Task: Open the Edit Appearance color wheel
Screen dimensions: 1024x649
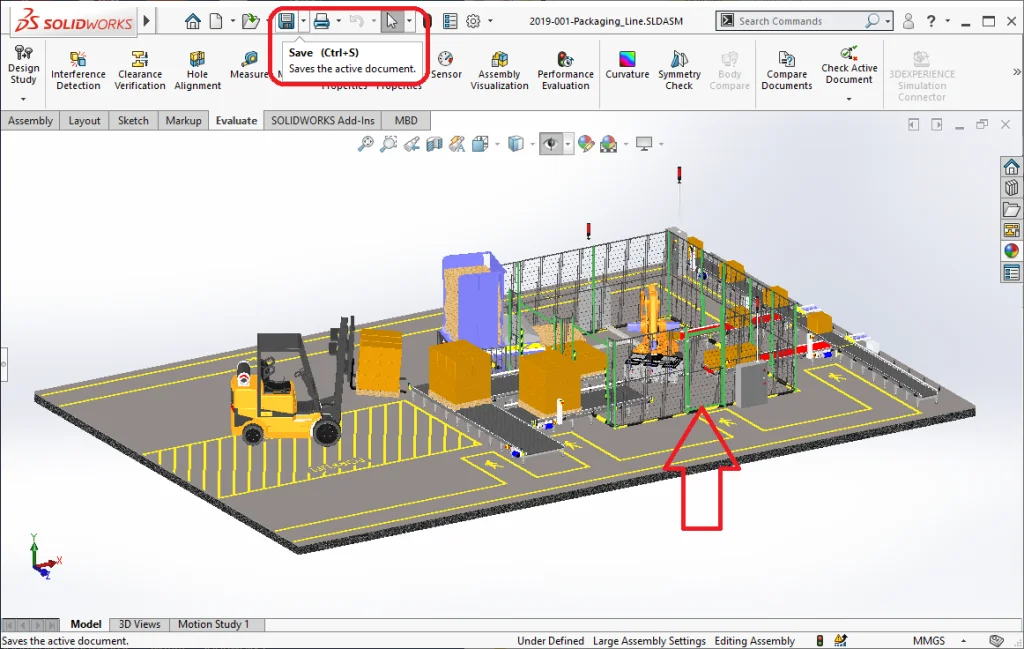Action: pyautogui.click(x=586, y=144)
